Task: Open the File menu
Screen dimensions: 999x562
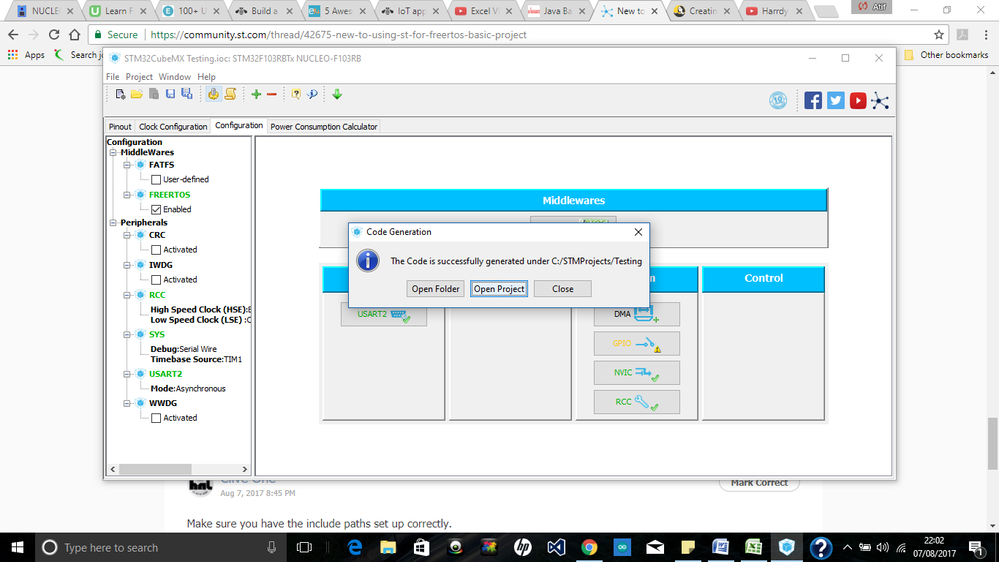Action: (x=113, y=76)
